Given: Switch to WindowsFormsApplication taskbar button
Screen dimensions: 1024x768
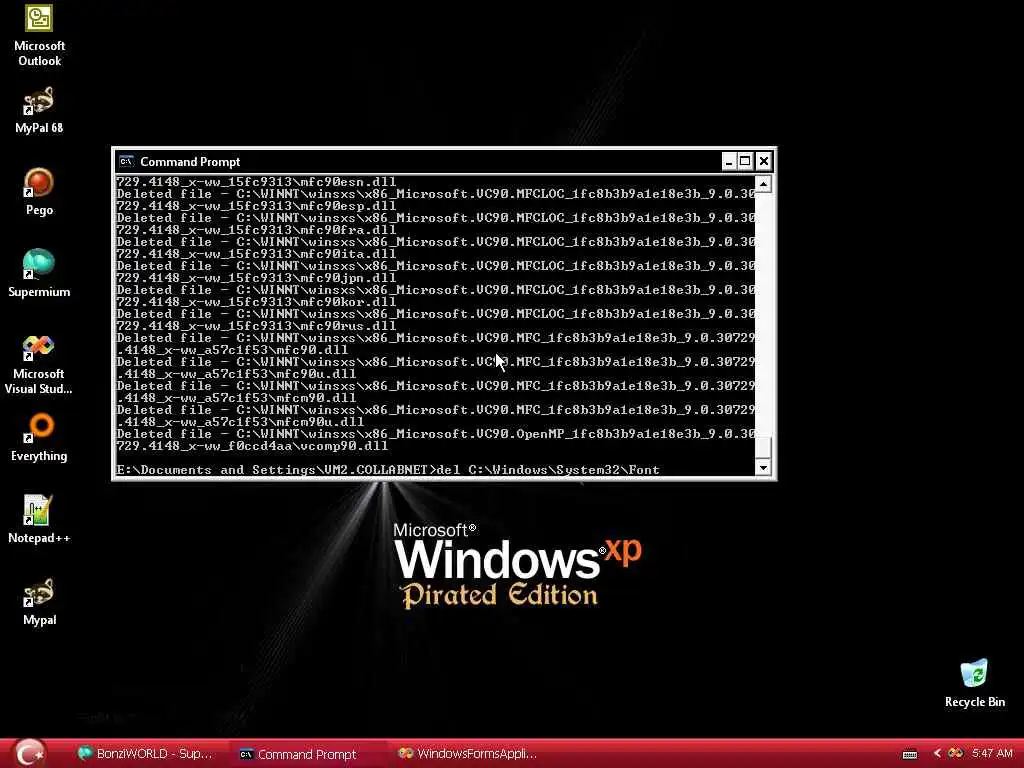Looking at the screenshot, I should [467, 754].
